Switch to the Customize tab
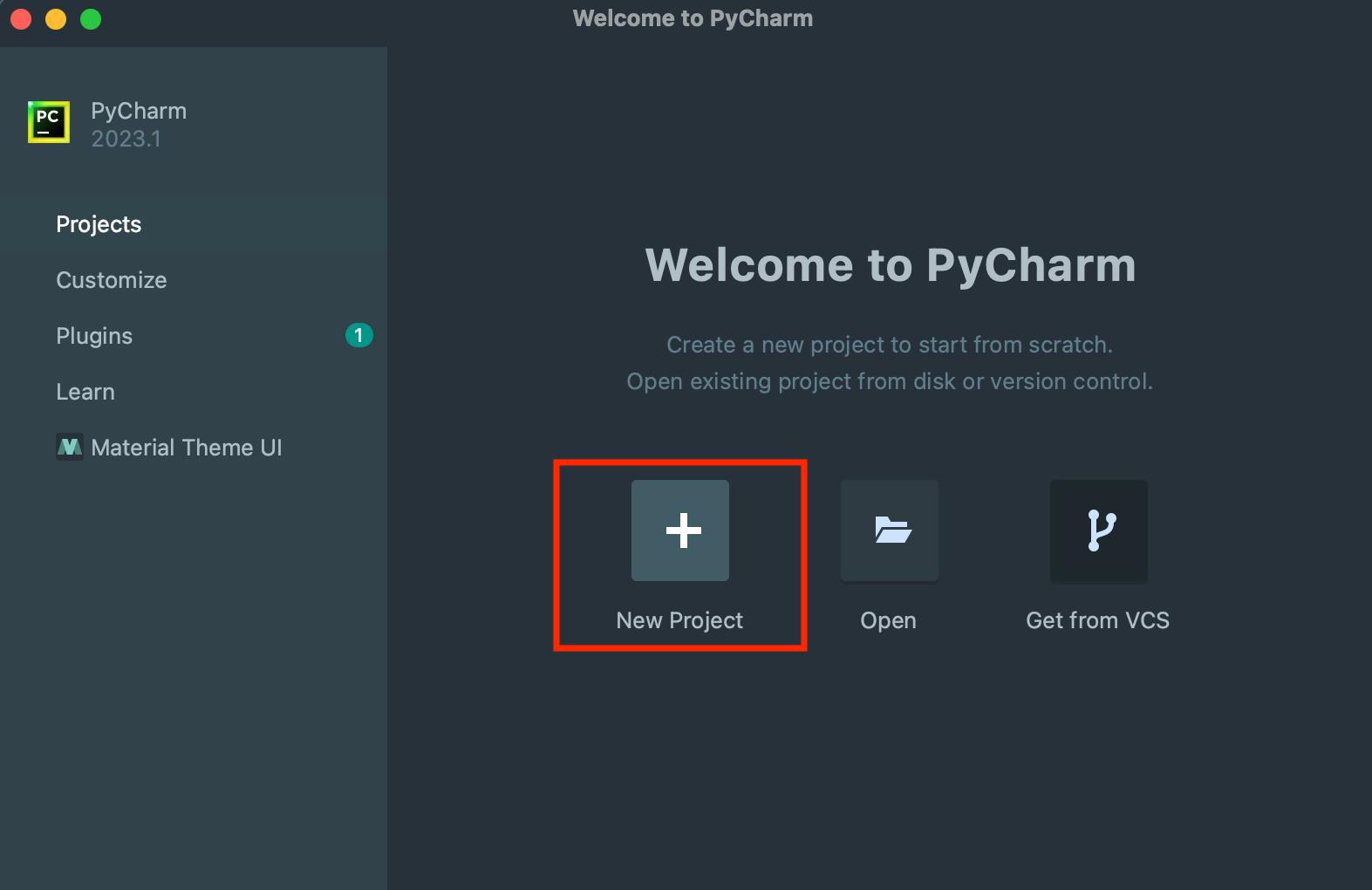The image size is (1372, 890). (x=194, y=280)
